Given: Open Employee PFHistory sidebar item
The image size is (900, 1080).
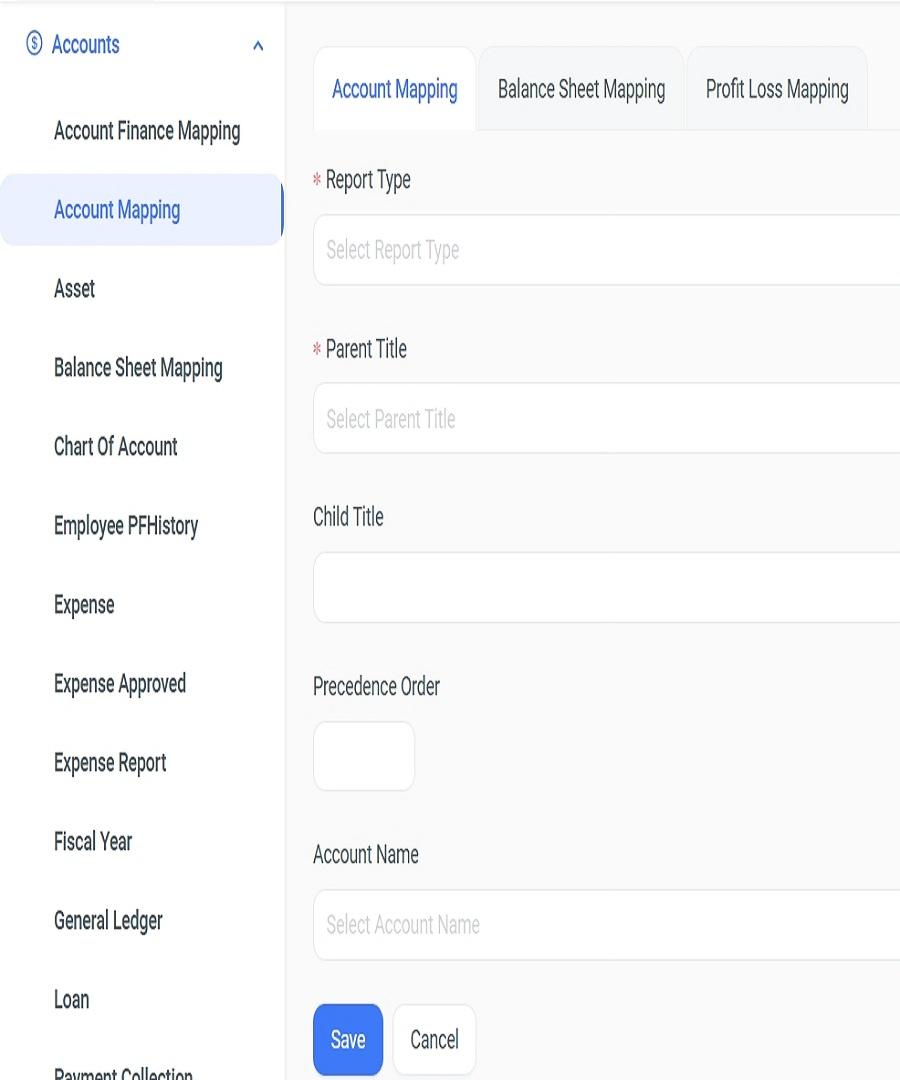Looking at the screenshot, I should pos(126,526).
